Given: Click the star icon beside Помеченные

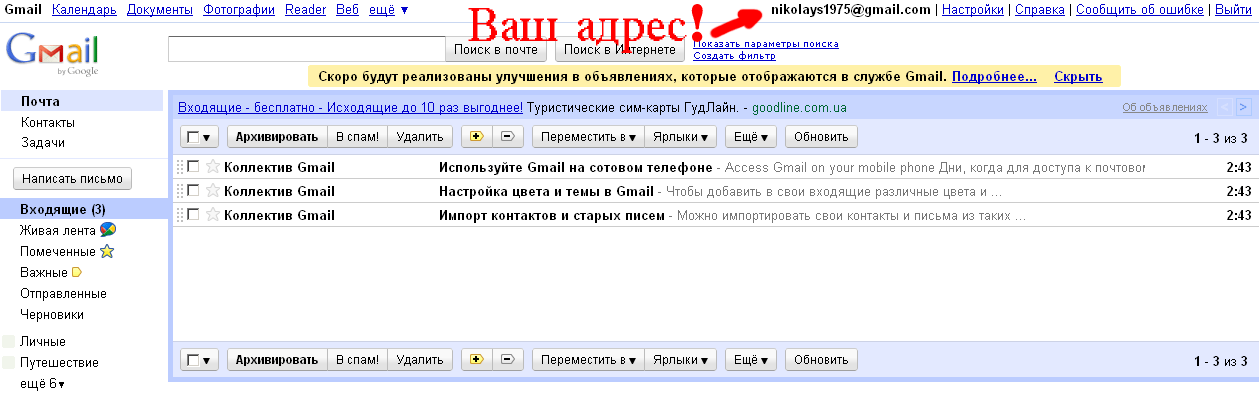Looking at the screenshot, I should pyautogui.click(x=107, y=252).
